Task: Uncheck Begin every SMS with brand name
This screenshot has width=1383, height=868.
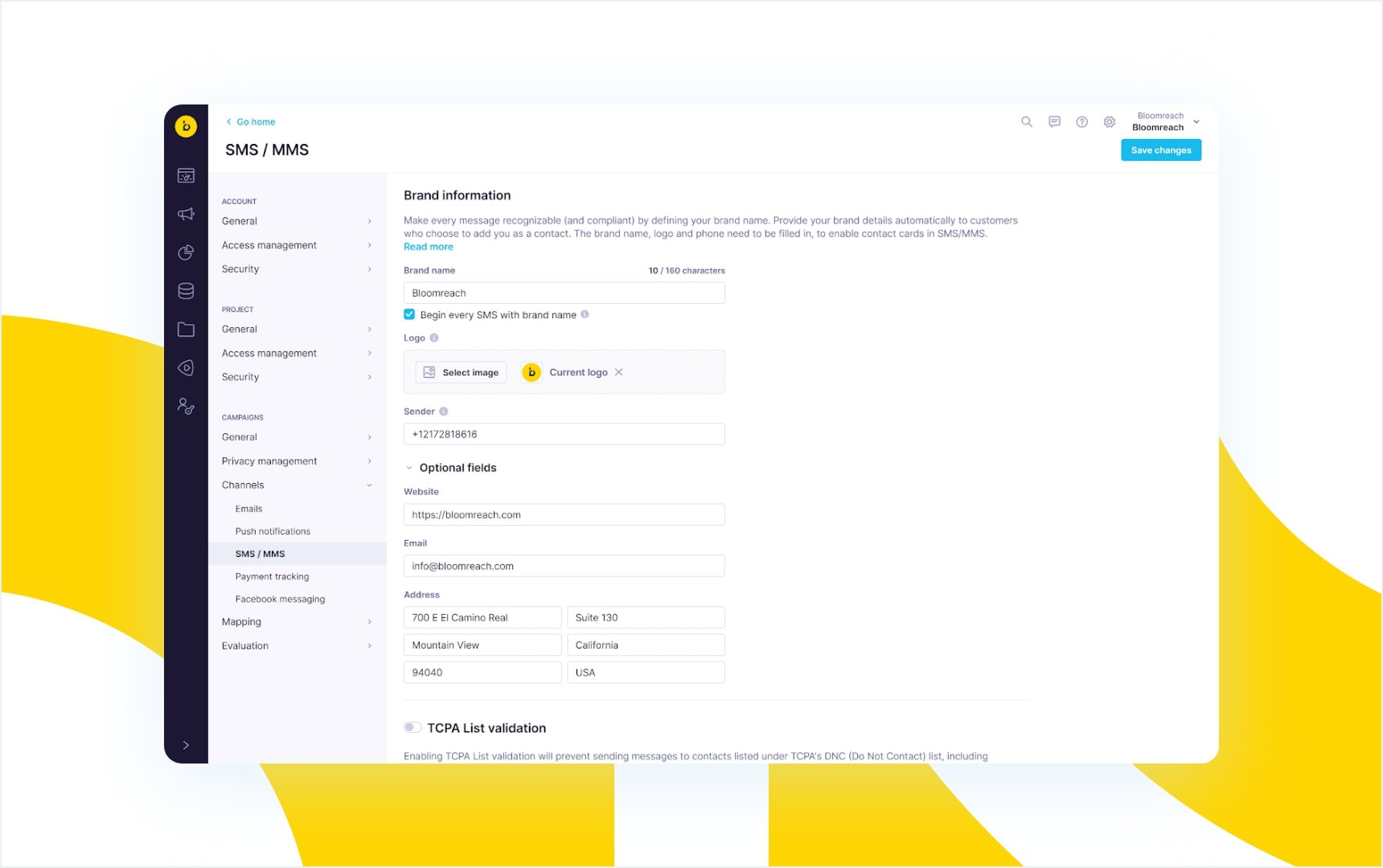Action: pyautogui.click(x=409, y=314)
